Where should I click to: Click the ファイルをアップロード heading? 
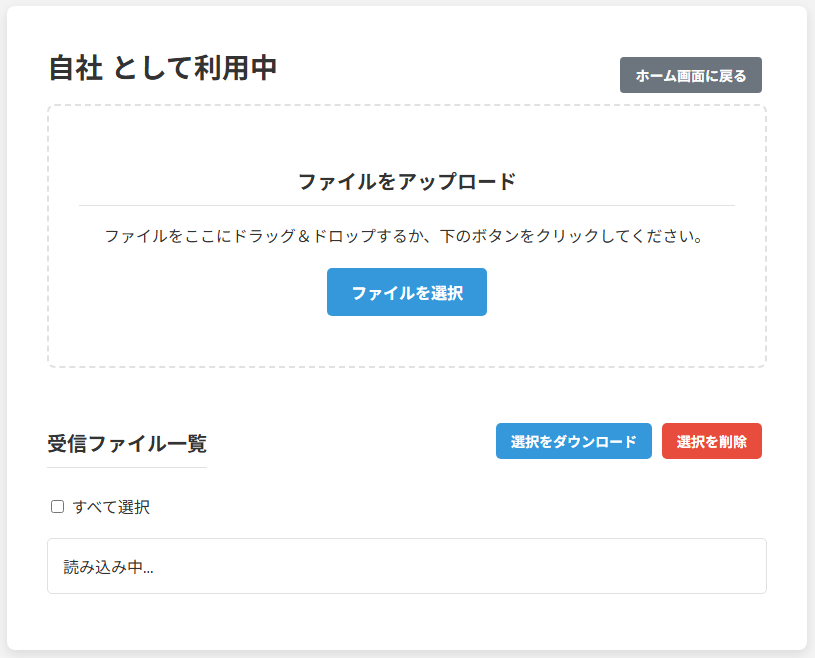coord(407,182)
